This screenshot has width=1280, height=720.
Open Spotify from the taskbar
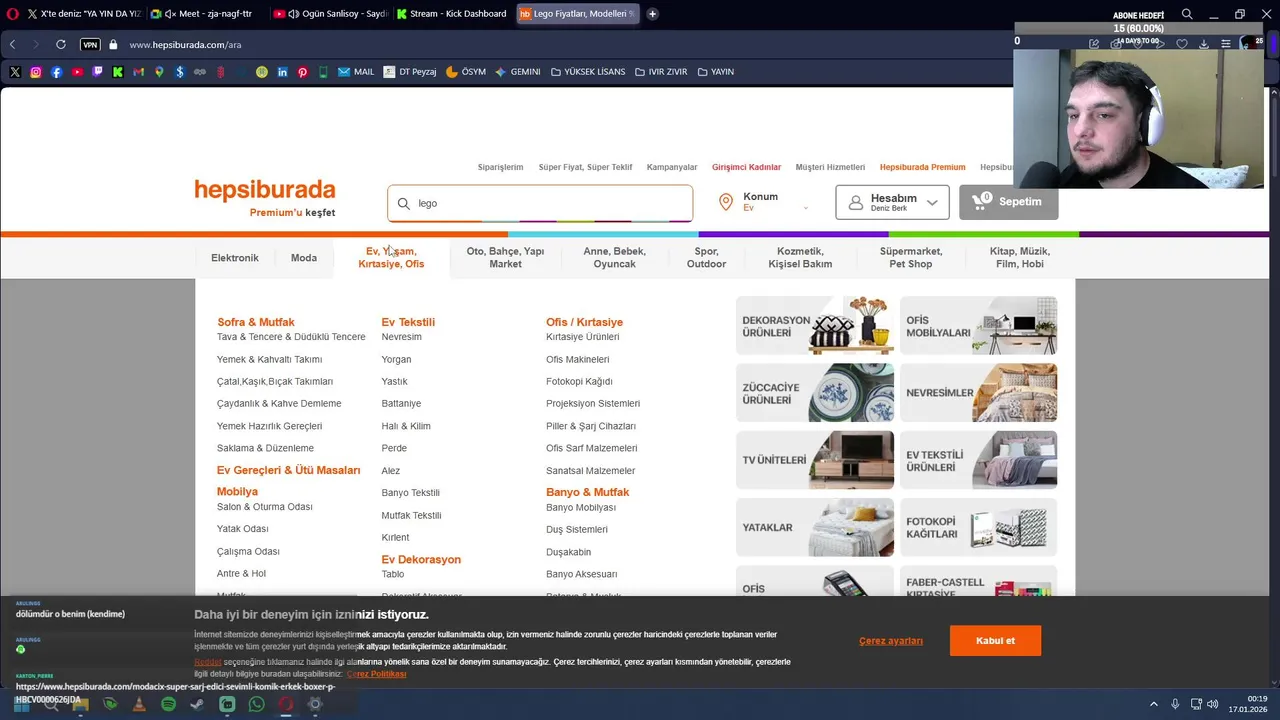point(168,704)
